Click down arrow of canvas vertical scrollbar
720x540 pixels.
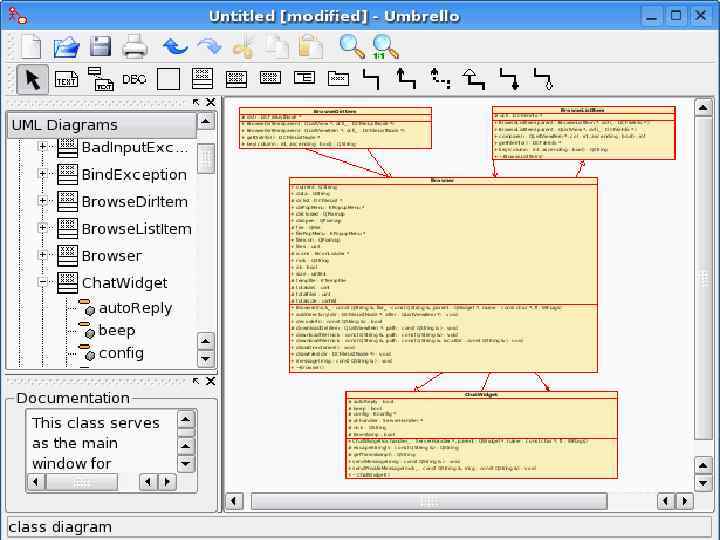[x=703, y=483]
